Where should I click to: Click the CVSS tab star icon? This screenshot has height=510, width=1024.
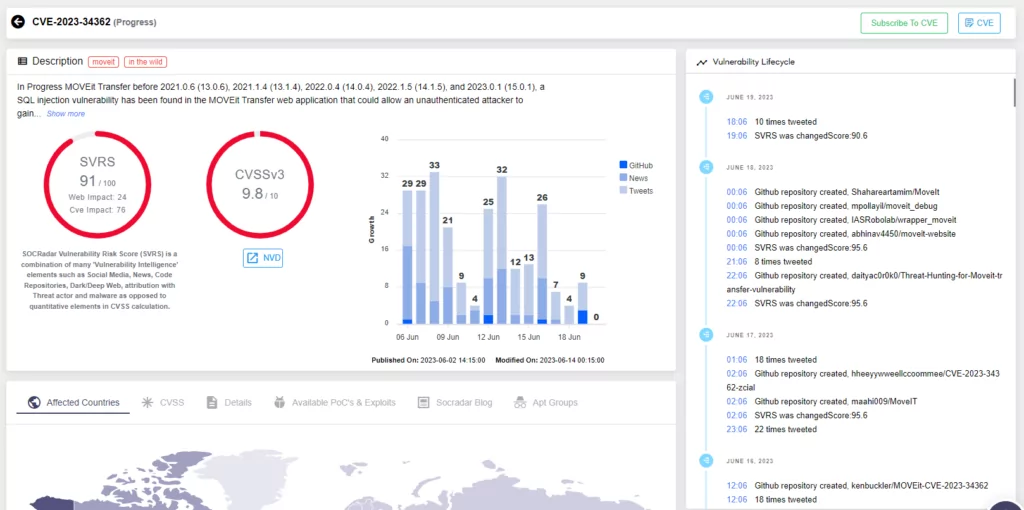pyautogui.click(x=148, y=402)
